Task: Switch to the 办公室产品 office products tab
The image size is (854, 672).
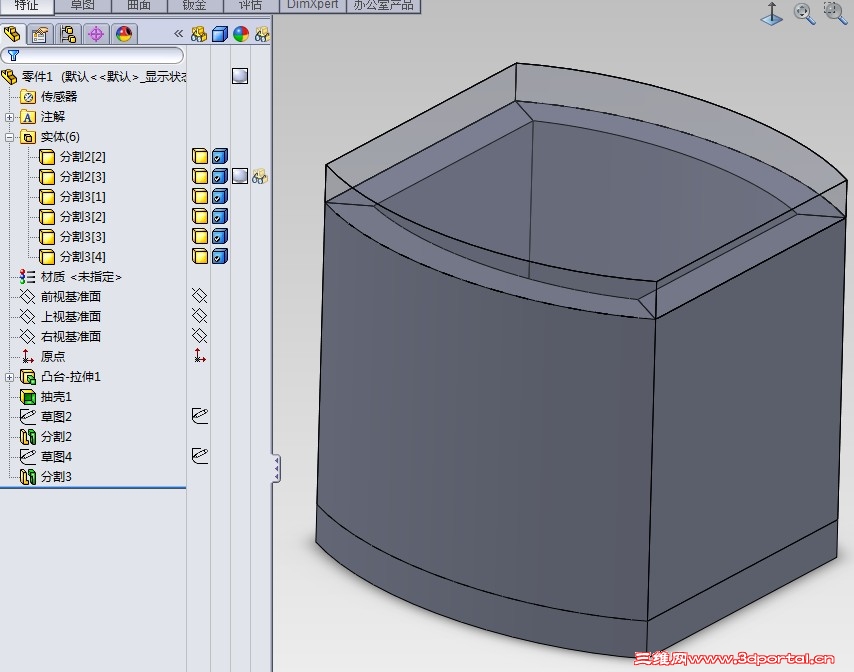Action: [x=383, y=6]
